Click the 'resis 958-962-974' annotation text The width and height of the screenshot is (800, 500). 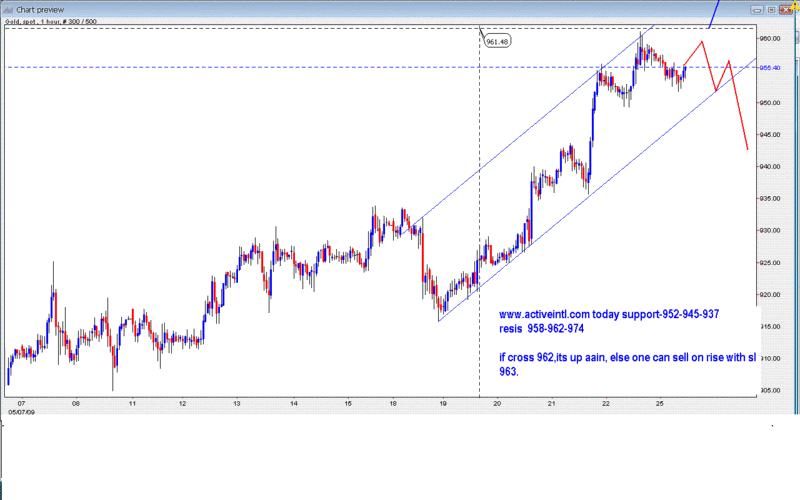coord(541,329)
